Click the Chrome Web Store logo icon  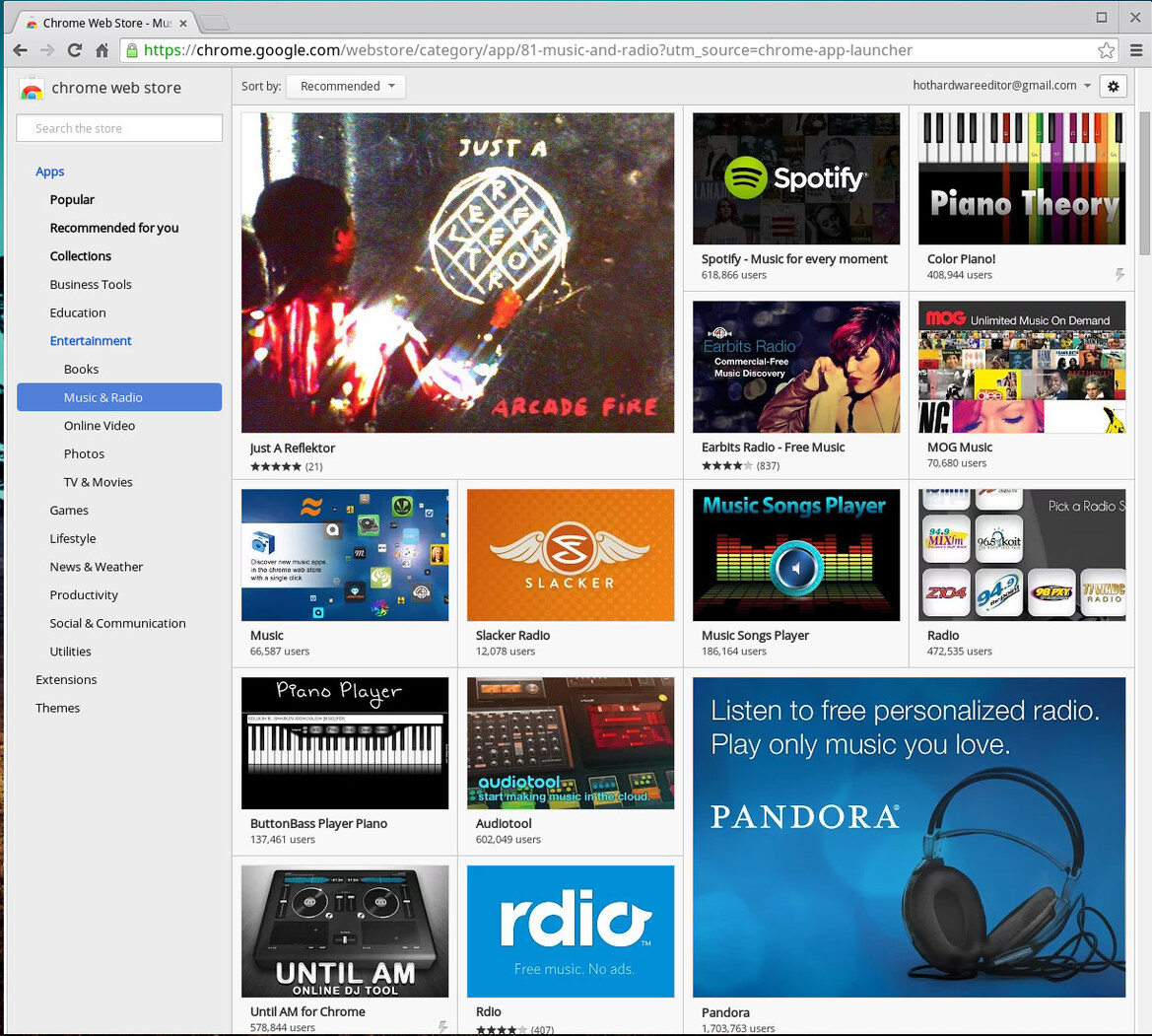32,88
